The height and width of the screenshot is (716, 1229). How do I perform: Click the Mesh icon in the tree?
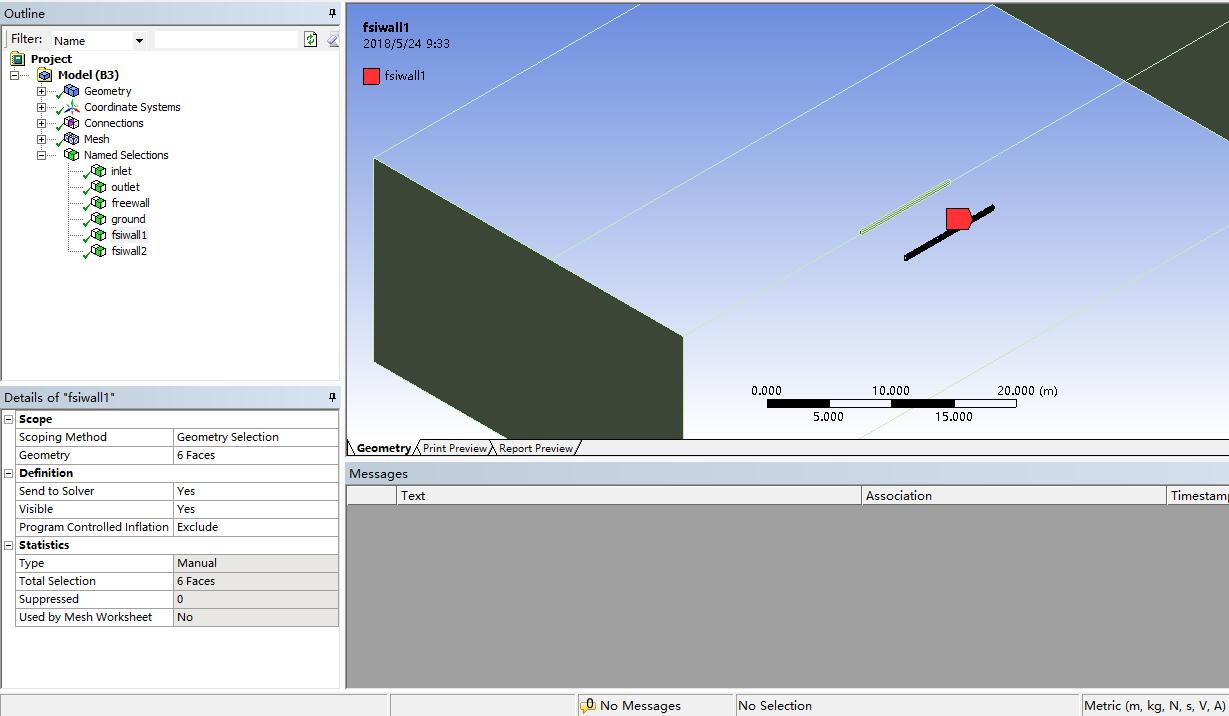[x=71, y=139]
